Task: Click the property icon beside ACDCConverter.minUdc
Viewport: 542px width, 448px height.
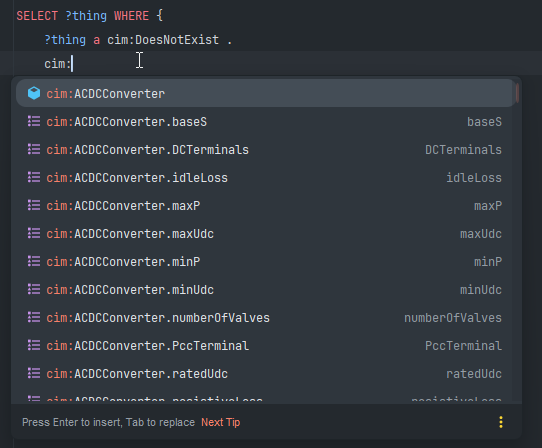Action: pyautogui.click(x=34, y=289)
